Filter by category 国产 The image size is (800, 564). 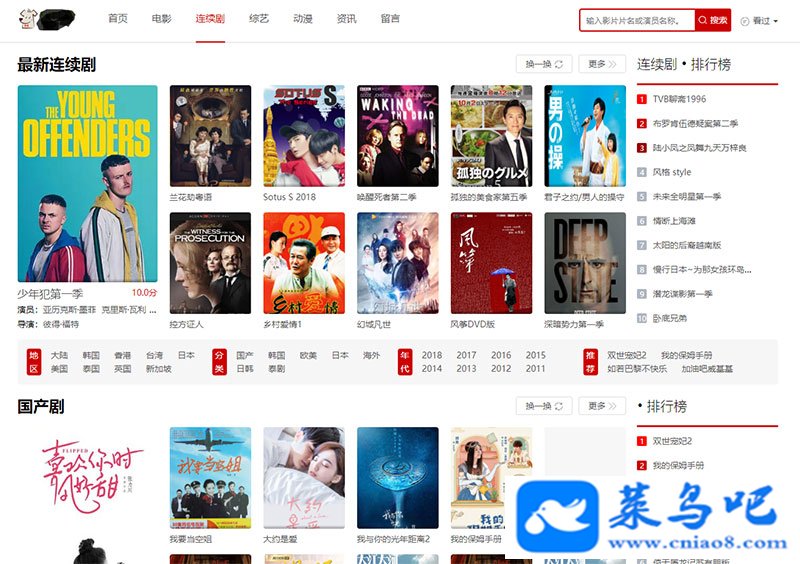click(245, 355)
